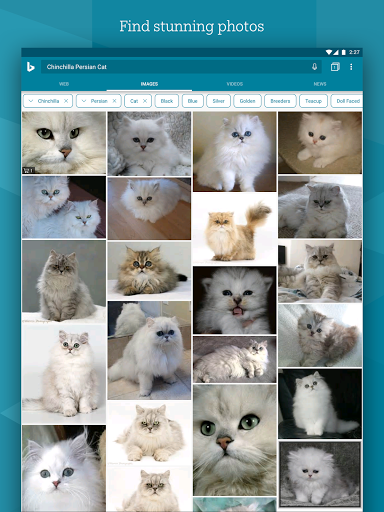
Task: Apply the Black filter chip
Action: tap(167, 101)
